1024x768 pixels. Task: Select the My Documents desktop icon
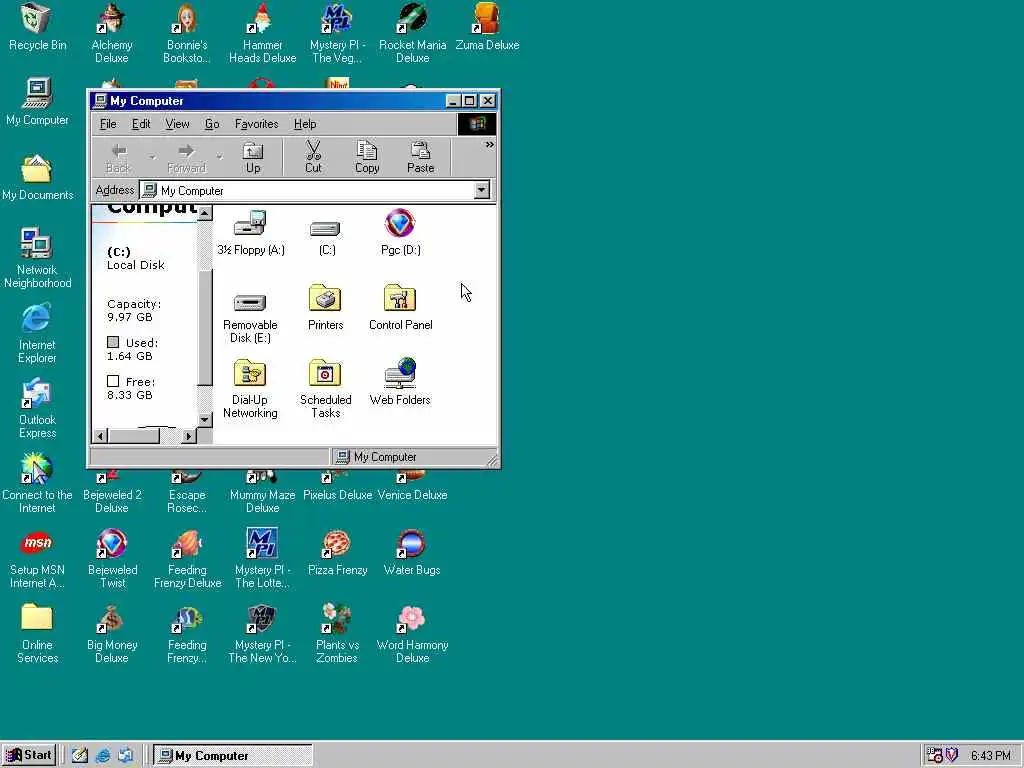pos(37,178)
